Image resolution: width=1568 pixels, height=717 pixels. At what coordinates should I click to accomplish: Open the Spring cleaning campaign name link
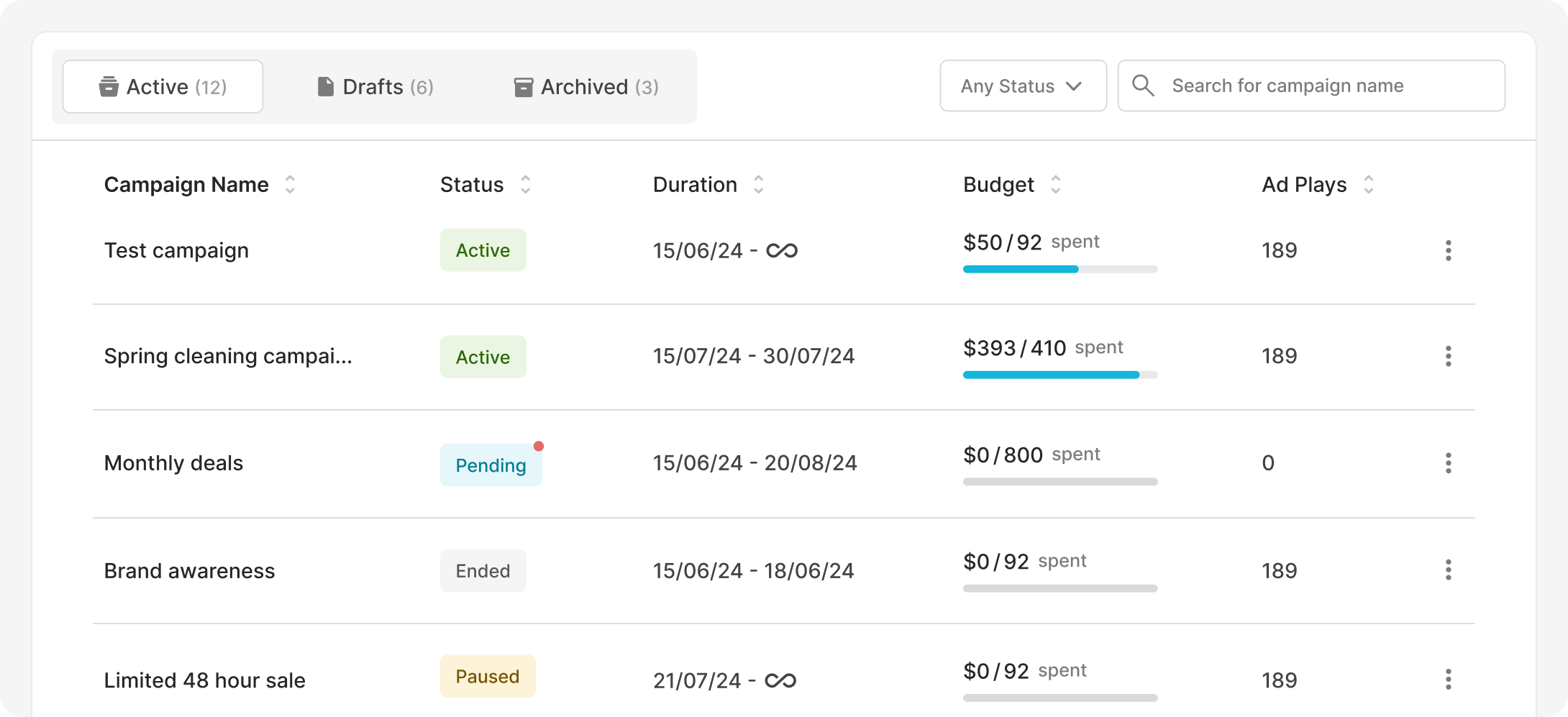pos(228,356)
